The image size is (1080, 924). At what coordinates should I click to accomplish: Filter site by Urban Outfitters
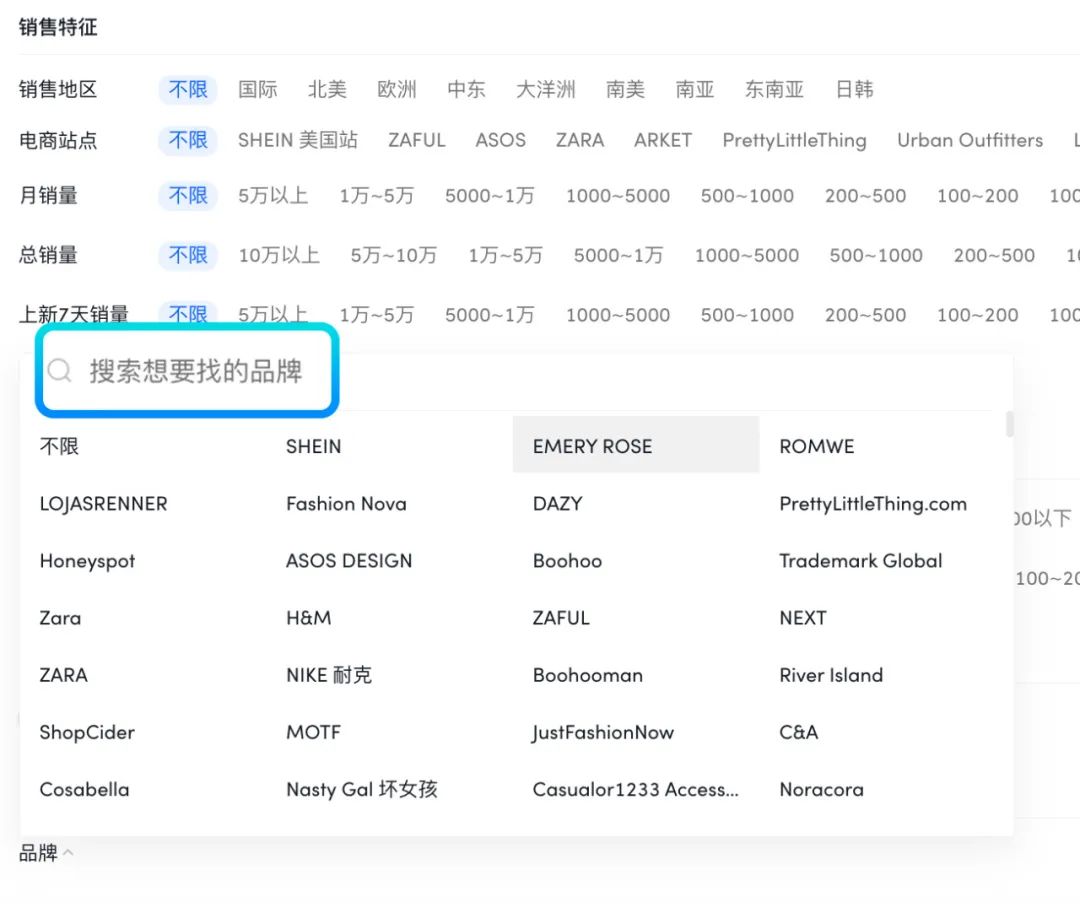[970, 140]
